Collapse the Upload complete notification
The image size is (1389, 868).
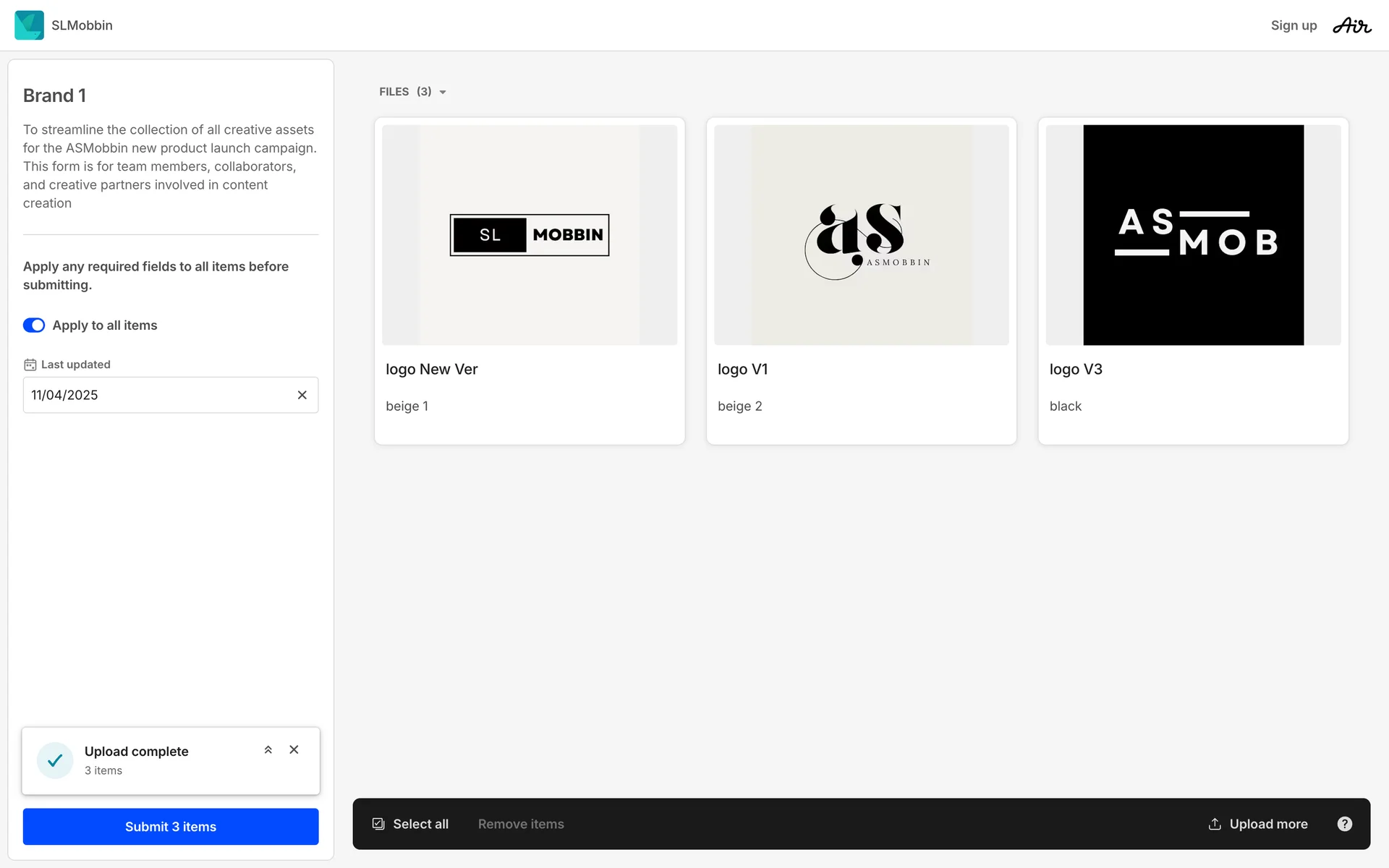click(x=268, y=750)
